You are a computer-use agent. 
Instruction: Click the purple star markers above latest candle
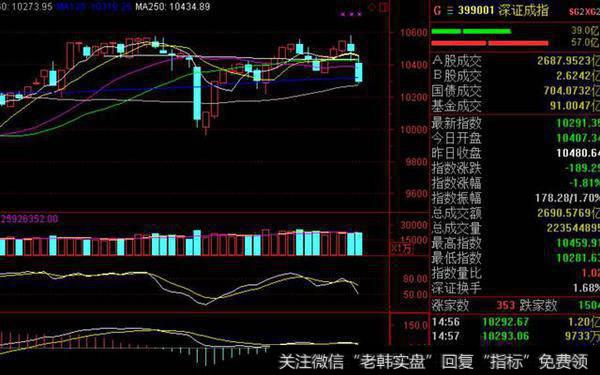(351, 14)
